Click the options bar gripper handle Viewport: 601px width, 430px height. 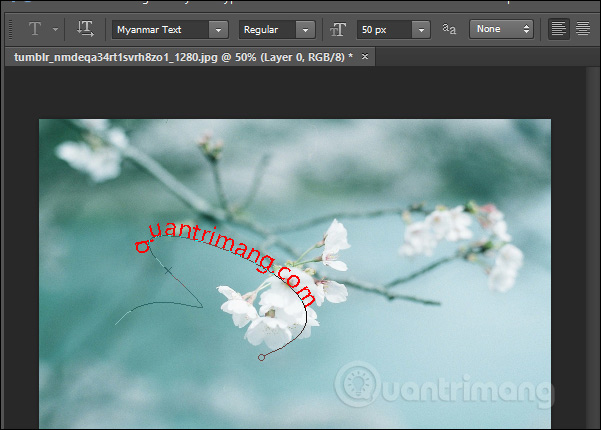pyautogui.click(x=10, y=30)
